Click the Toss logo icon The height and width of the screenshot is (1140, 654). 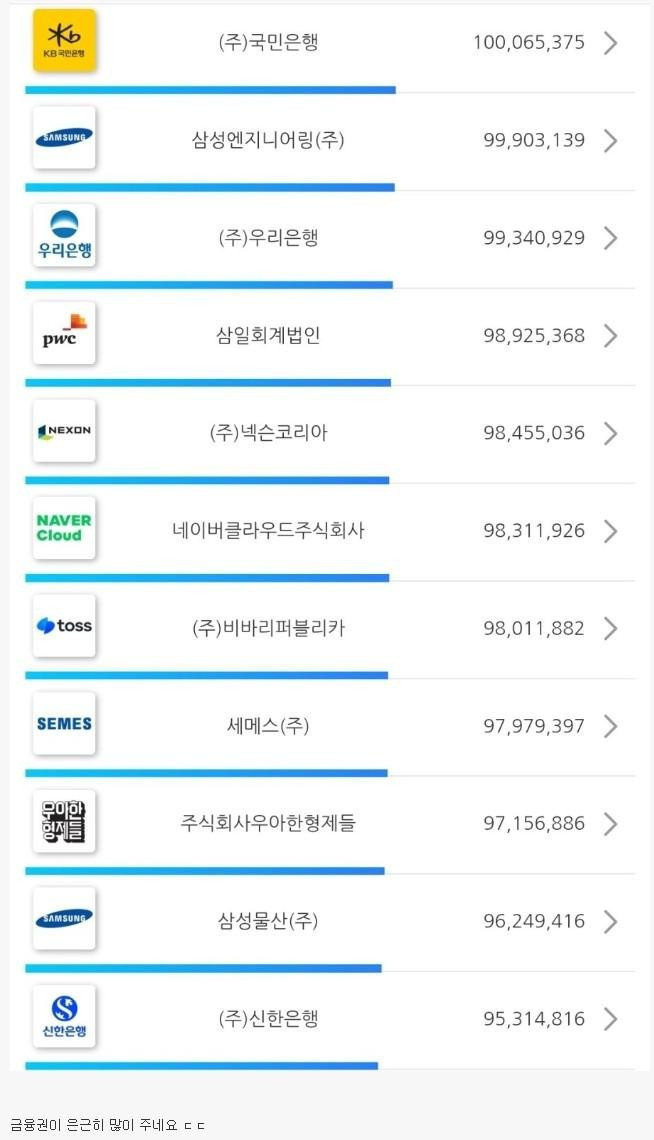click(x=64, y=626)
